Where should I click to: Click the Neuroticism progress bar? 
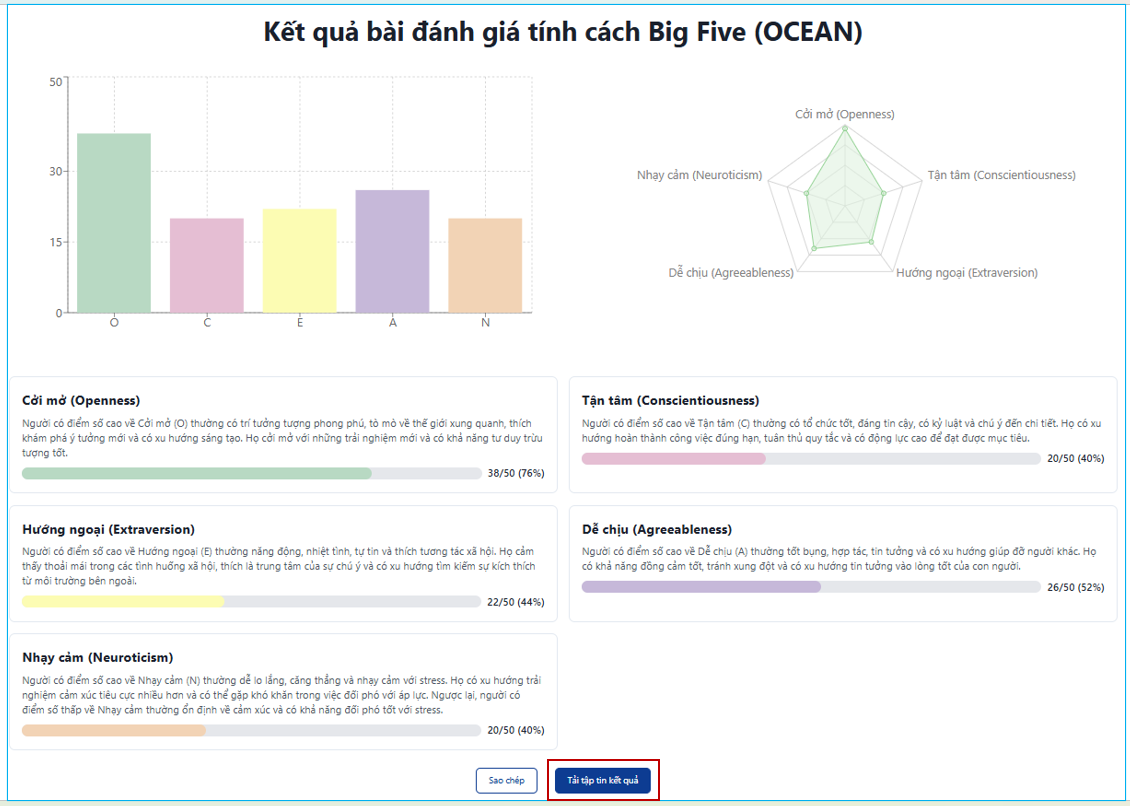[252, 730]
